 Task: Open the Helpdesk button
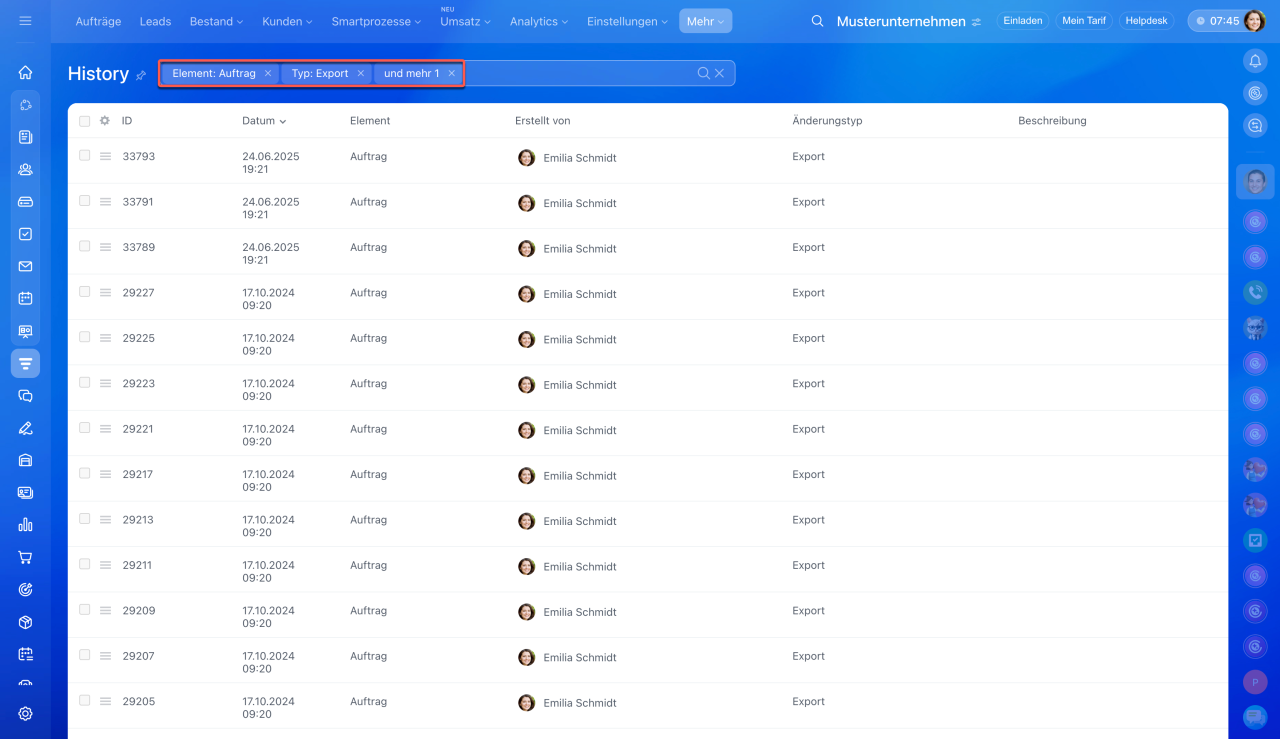[1146, 21]
